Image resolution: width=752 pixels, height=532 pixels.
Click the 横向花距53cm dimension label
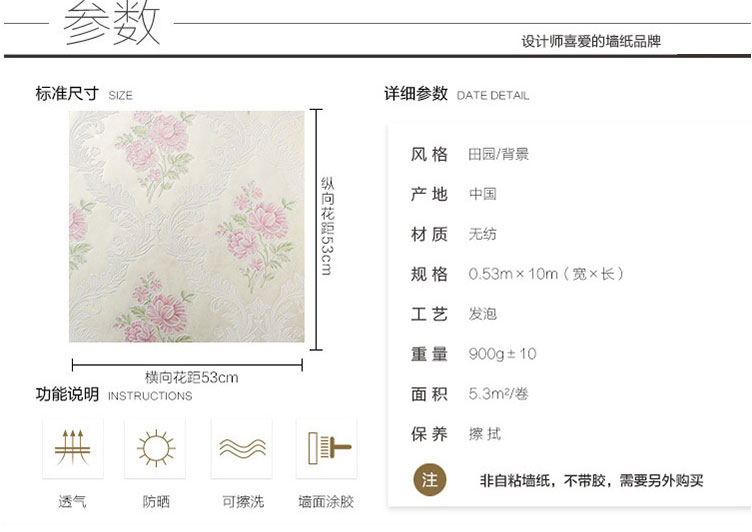pyautogui.click(x=191, y=378)
